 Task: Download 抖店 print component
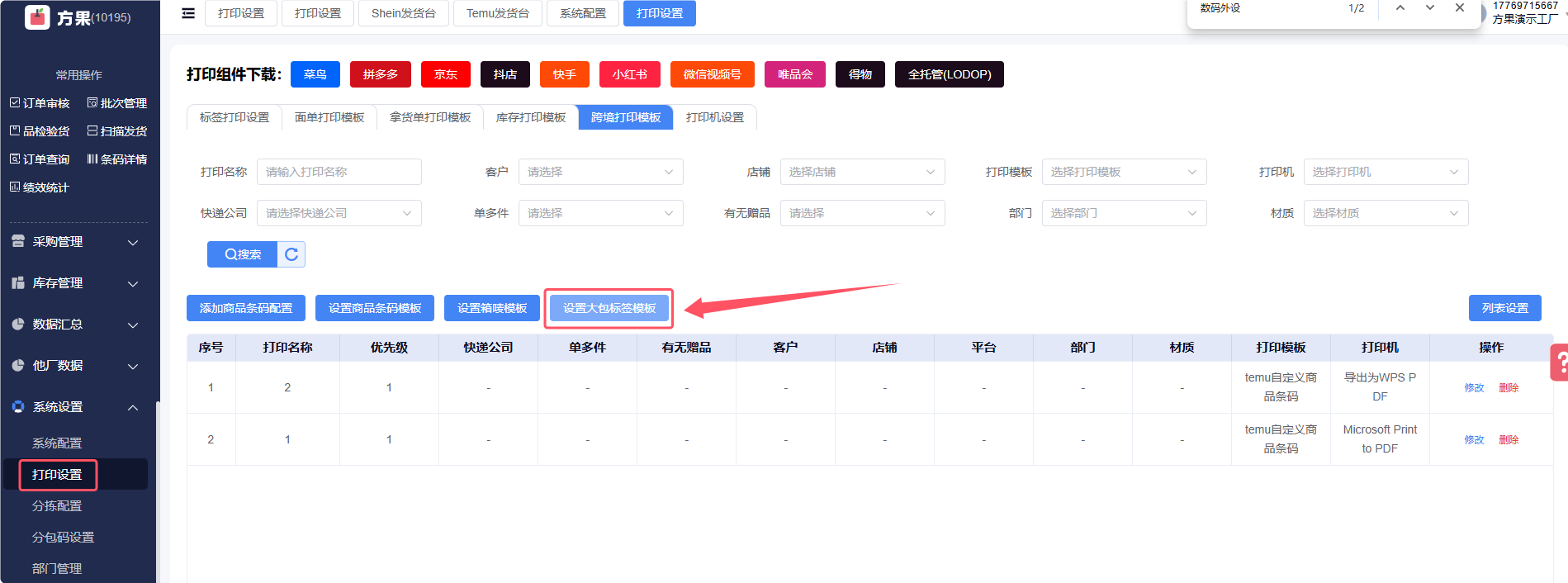(x=505, y=74)
